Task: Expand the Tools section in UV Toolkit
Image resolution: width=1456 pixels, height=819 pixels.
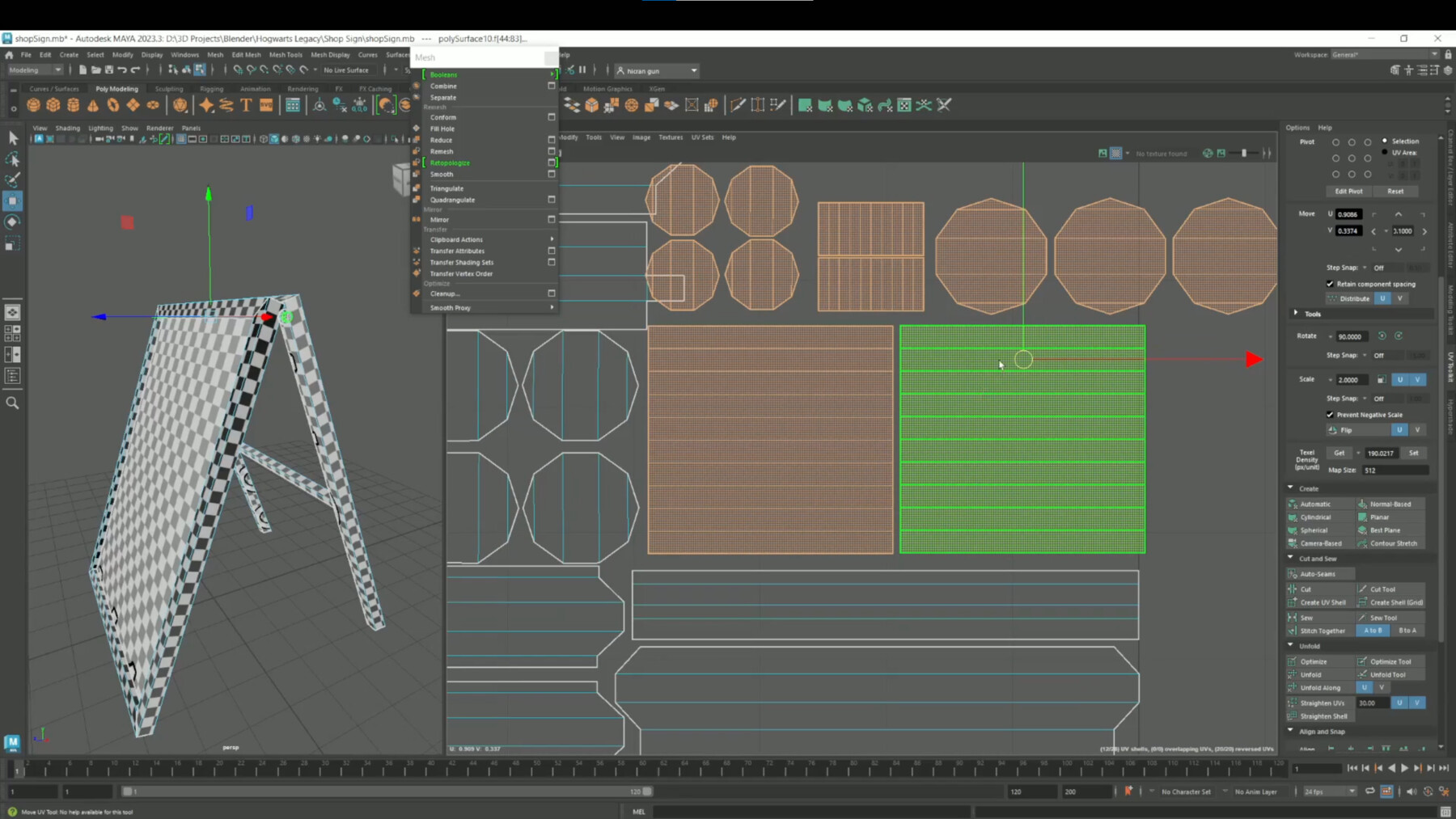Action: pos(1296,314)
